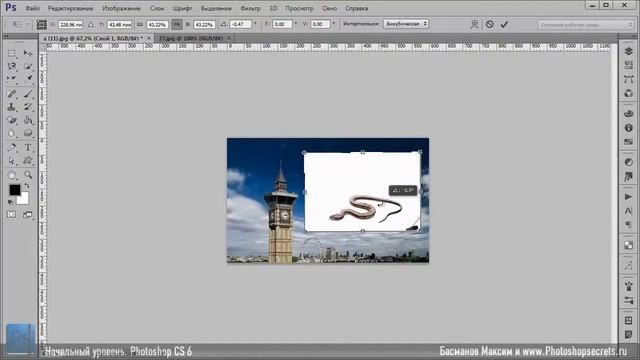Select the History Brush tool

coord(28,107)
